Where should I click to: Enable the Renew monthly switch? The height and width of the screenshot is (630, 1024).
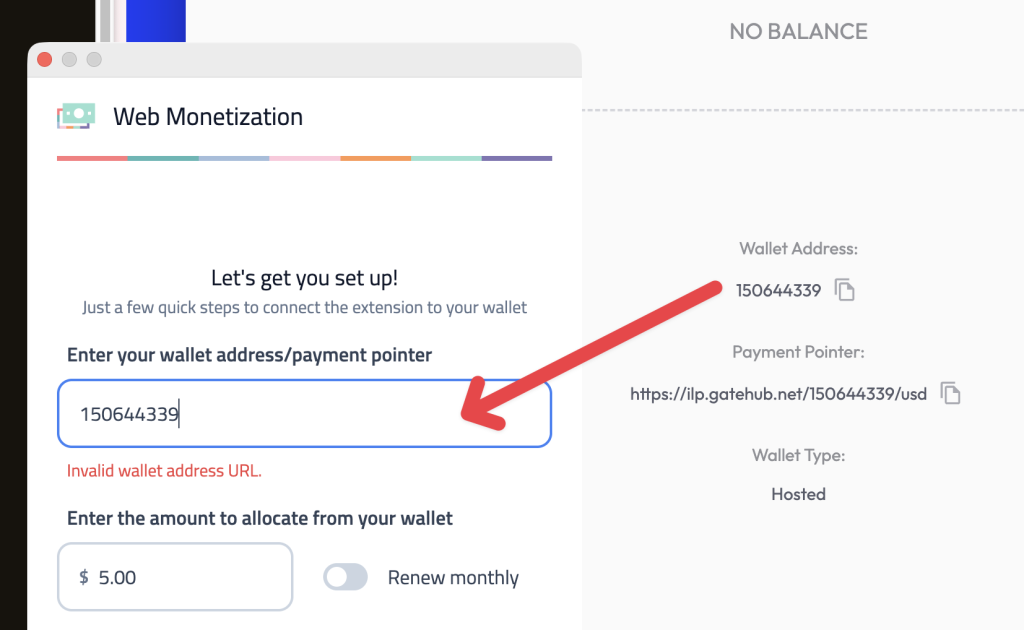pyautogui.click(x=345, y=577)
